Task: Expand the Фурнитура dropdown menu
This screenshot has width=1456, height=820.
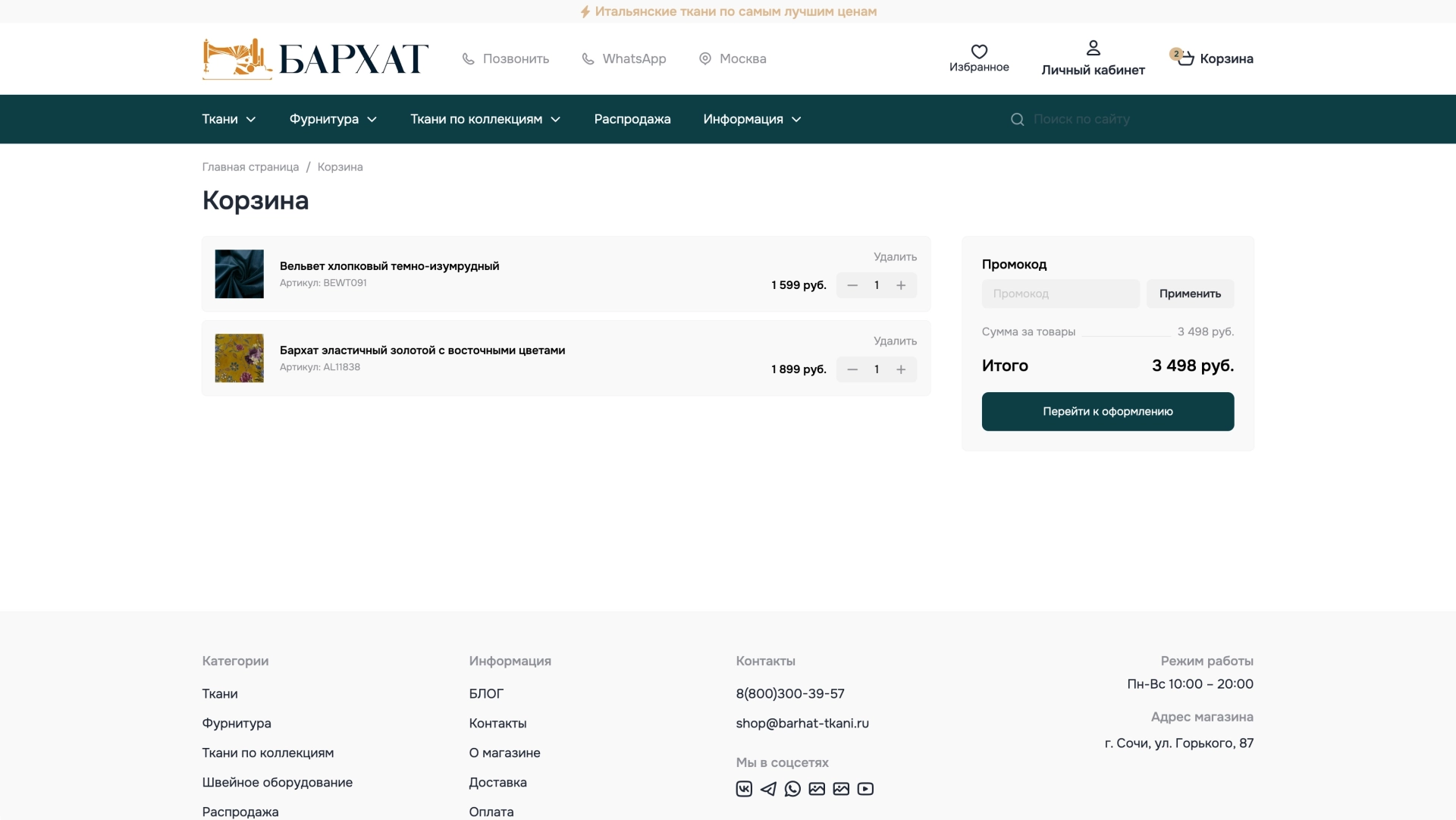Action: coord(332,119)
